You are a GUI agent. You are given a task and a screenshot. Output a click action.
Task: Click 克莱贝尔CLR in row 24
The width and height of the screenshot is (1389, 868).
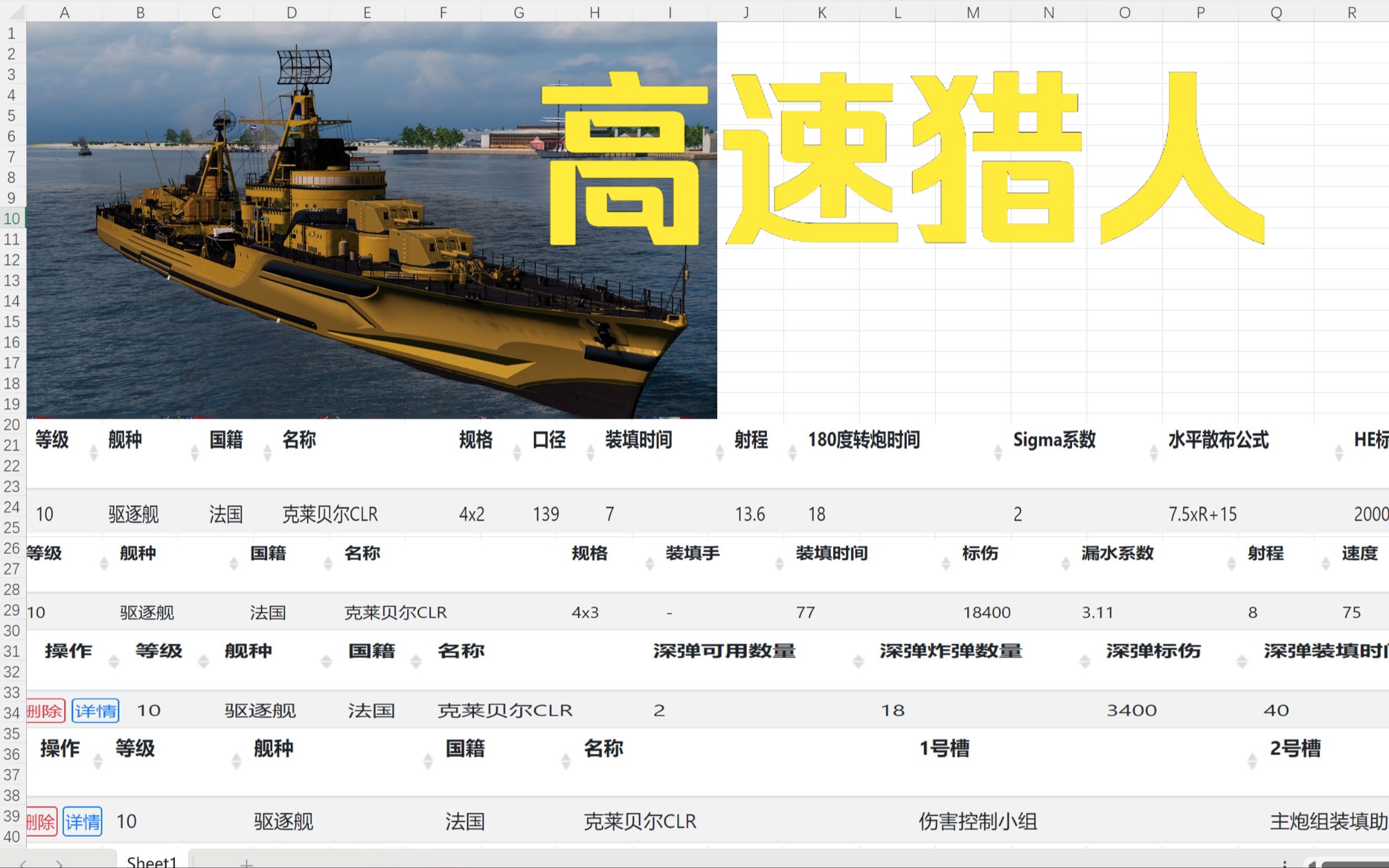click(330, 515)
